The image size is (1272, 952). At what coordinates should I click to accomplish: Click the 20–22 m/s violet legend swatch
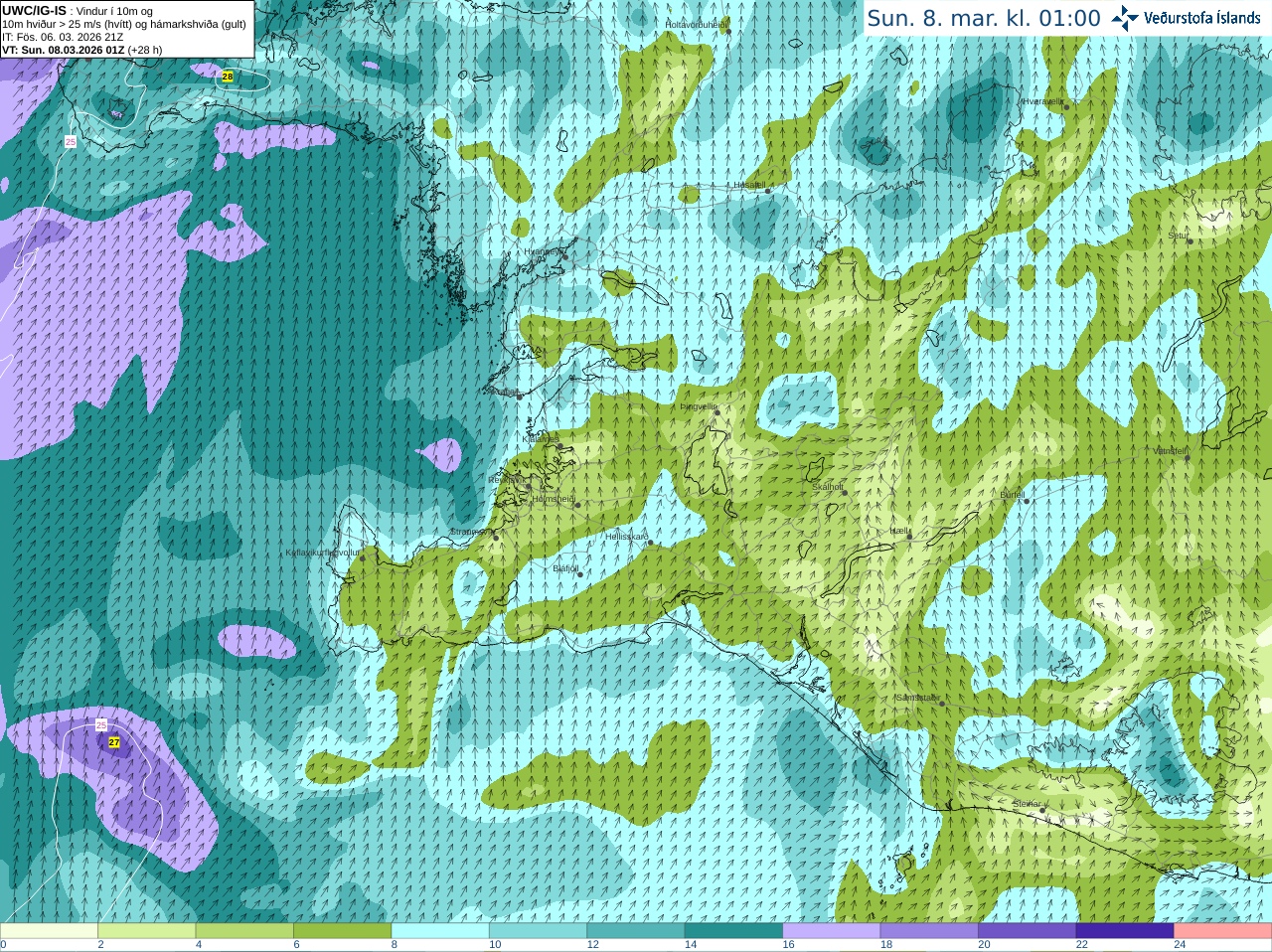(1028, 931)
